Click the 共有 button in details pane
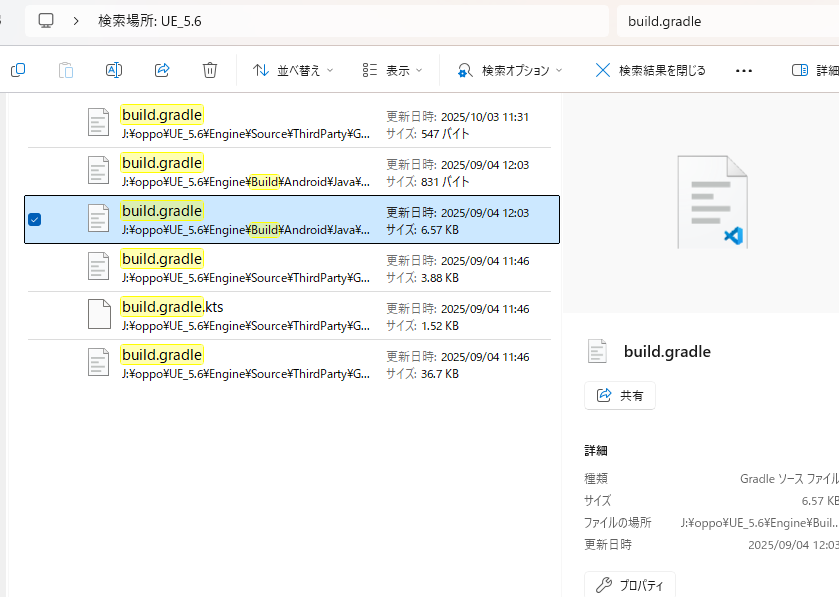 (x=620, y=395)
